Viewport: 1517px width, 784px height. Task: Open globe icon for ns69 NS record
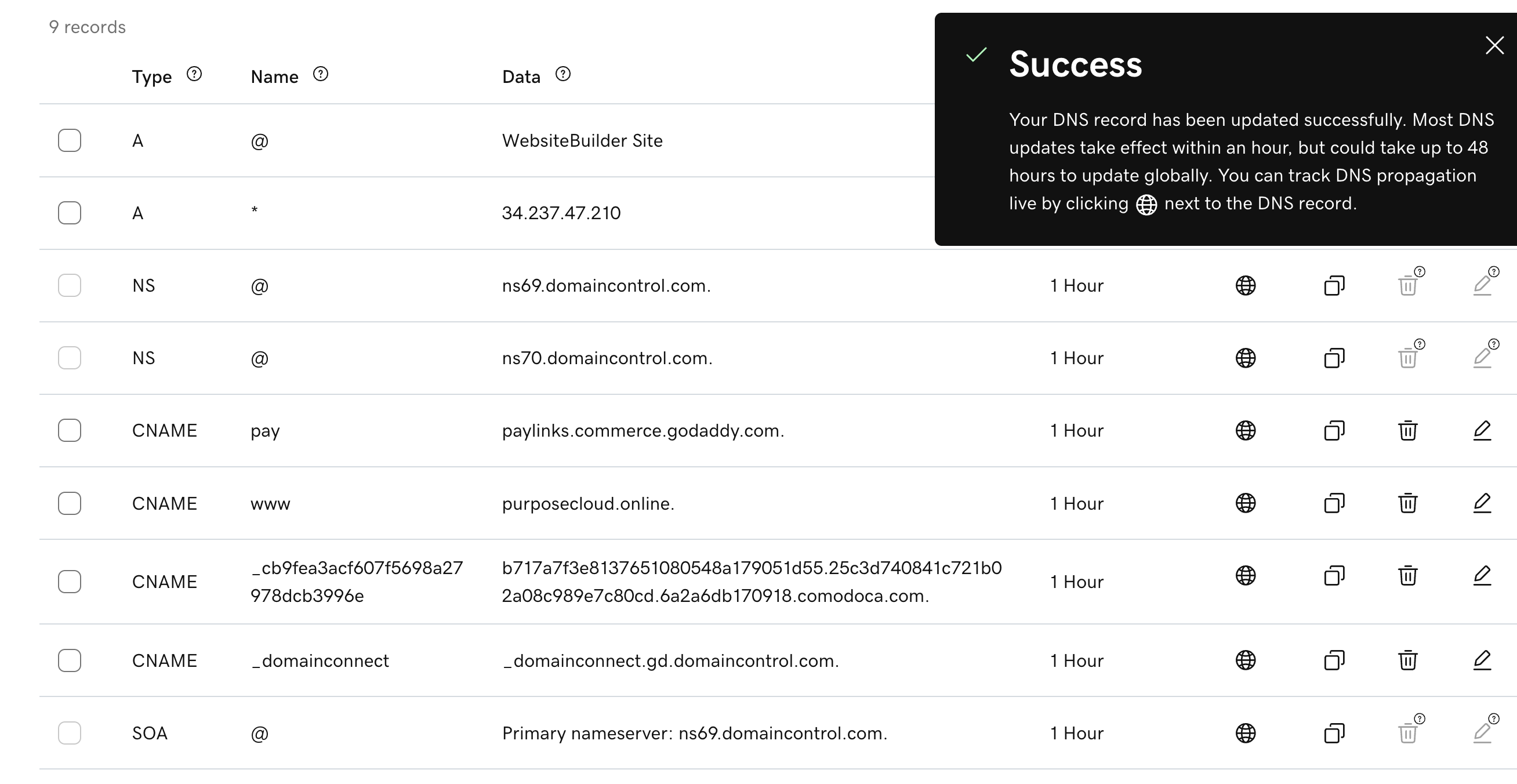click(x=1245, y=286)
